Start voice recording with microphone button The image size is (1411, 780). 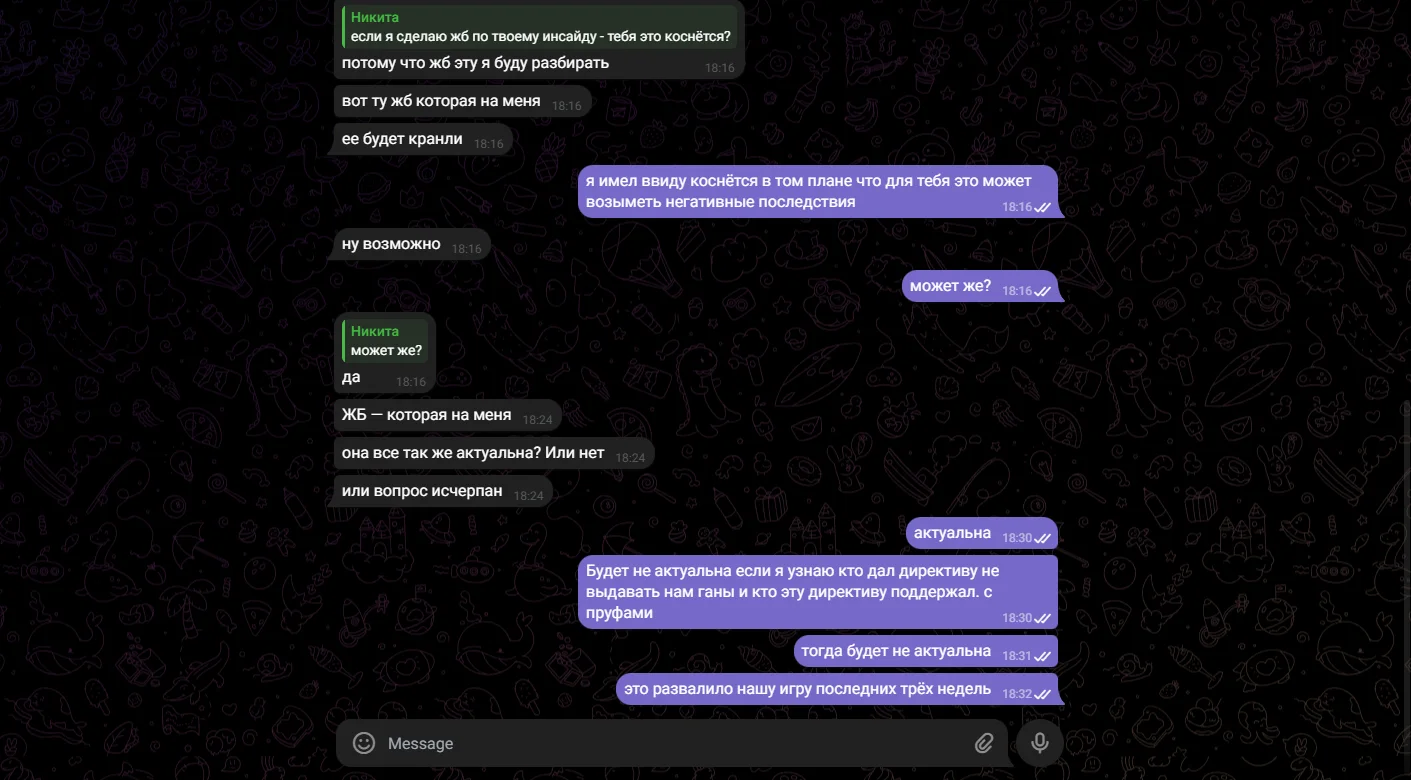click(1040, 743)
